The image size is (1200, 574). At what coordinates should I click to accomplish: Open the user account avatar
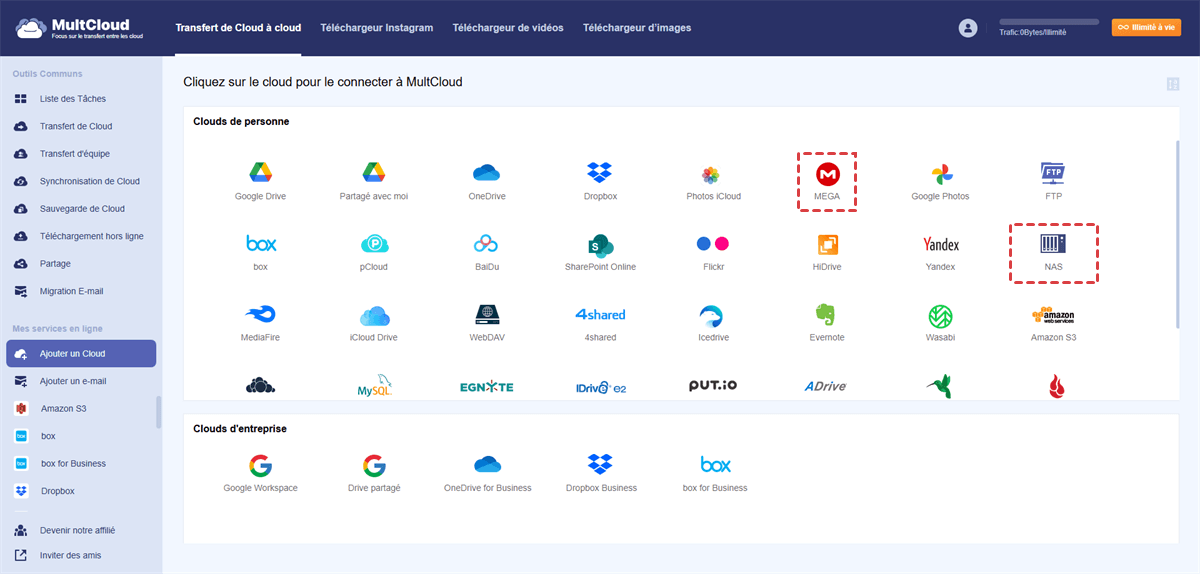967,28
